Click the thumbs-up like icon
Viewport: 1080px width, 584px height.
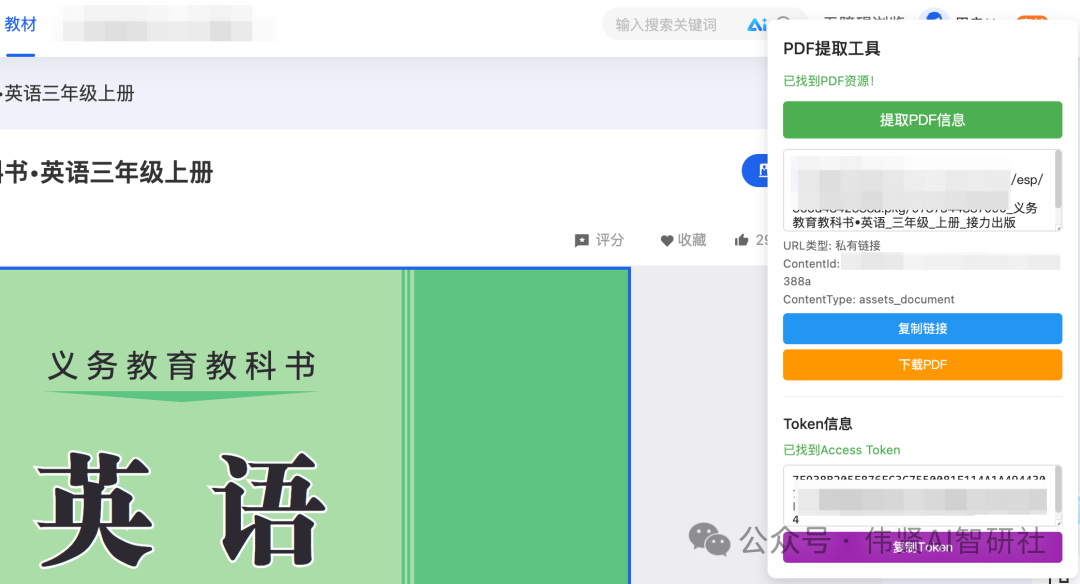[742, 240]
